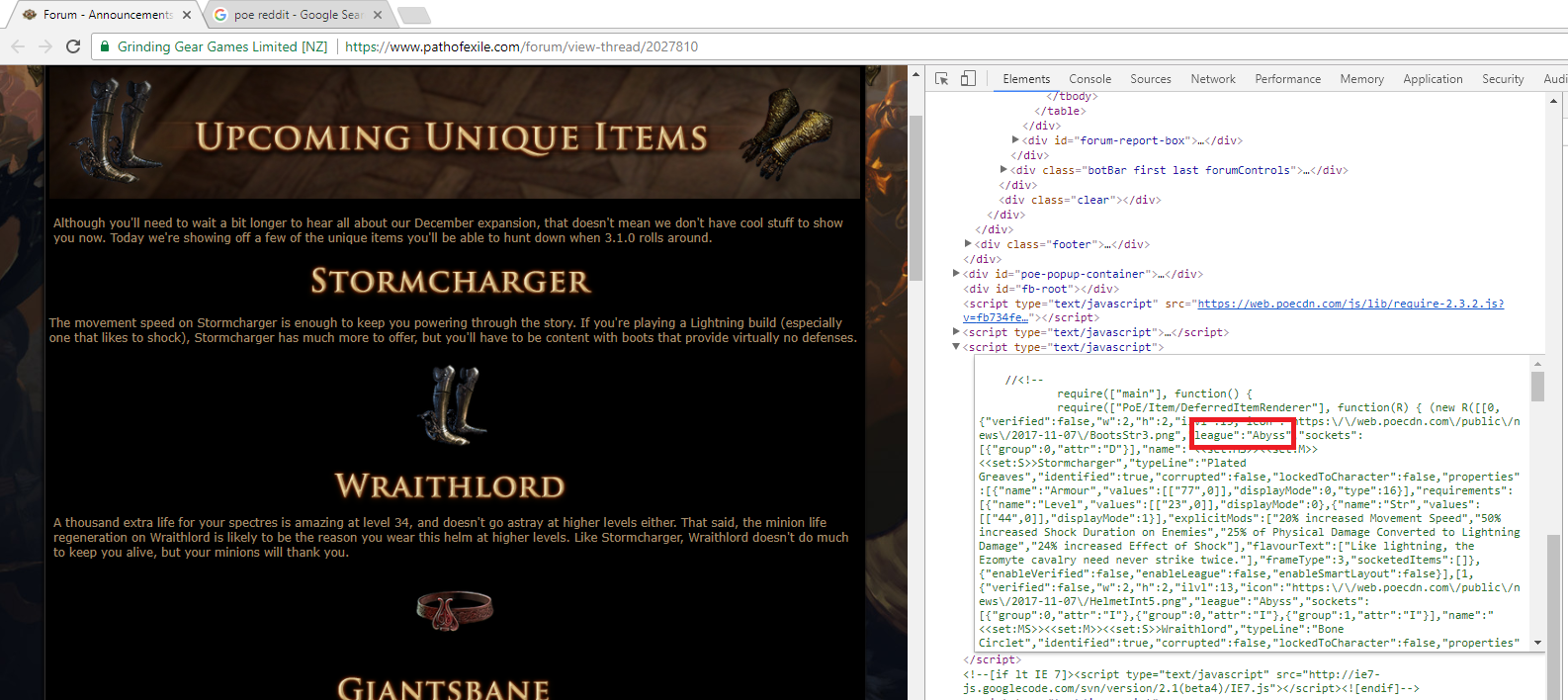
Task: Open the Network panel in DevTools
Action: pos(1213,79)
